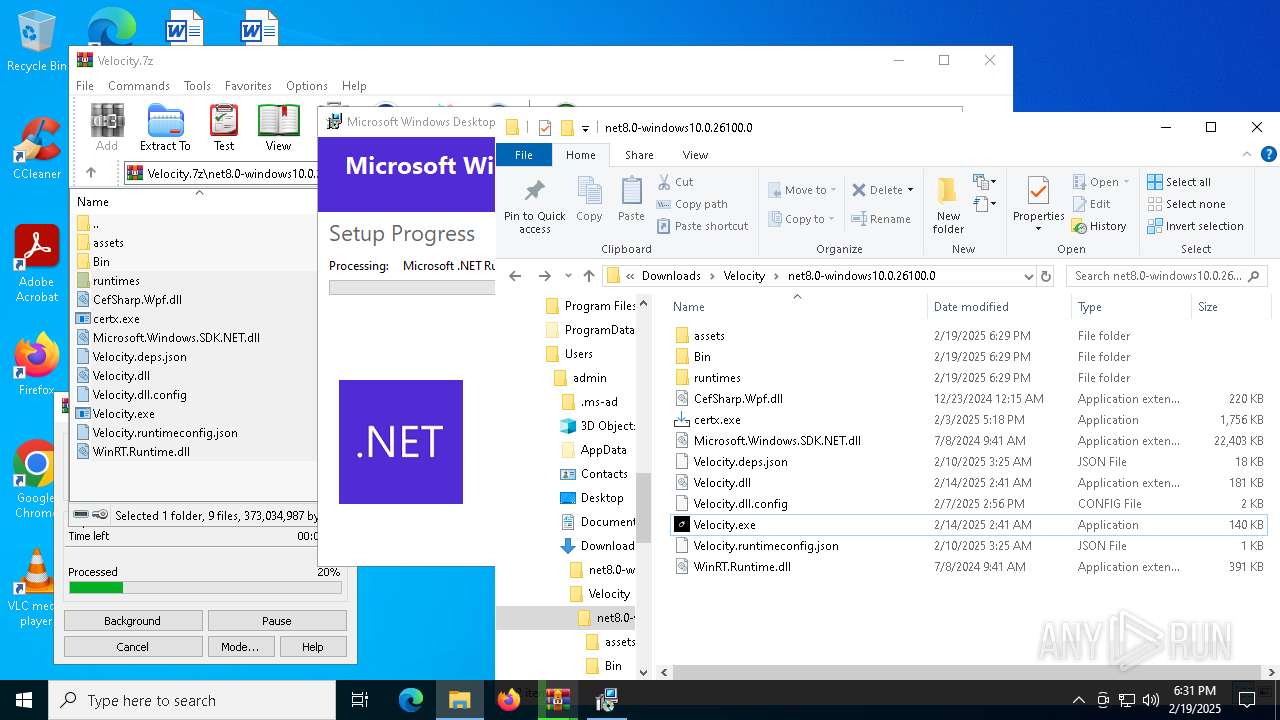Create a New folder from the ribbon

coord(948,207)
